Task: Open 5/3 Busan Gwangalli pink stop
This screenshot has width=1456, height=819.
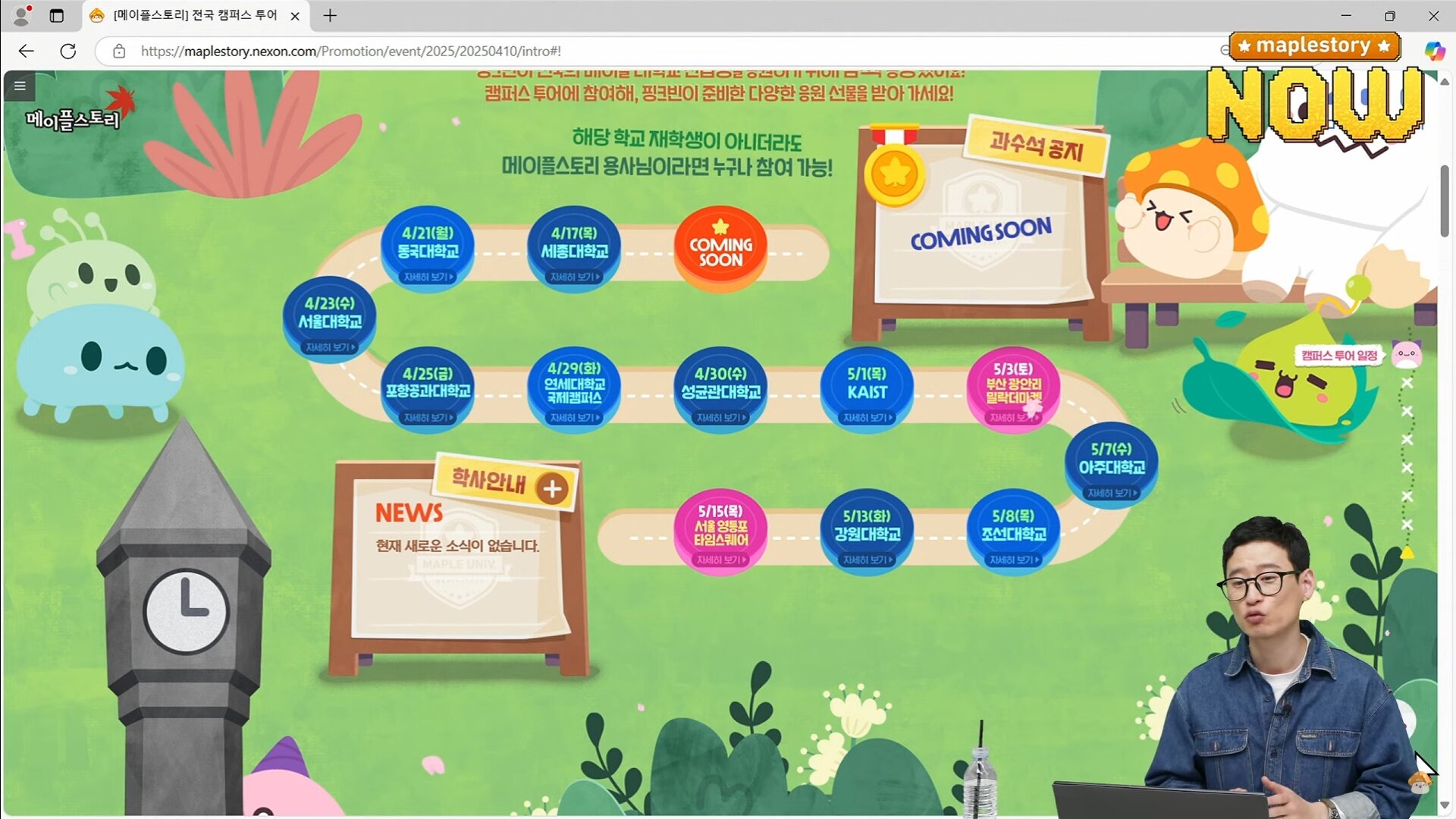Action: click(1013, 389)
